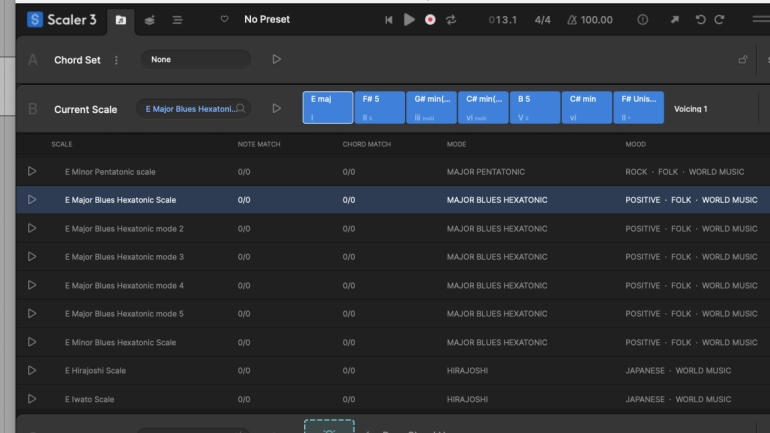
Task: Start recording with the red record button
Action: point(429,18)
